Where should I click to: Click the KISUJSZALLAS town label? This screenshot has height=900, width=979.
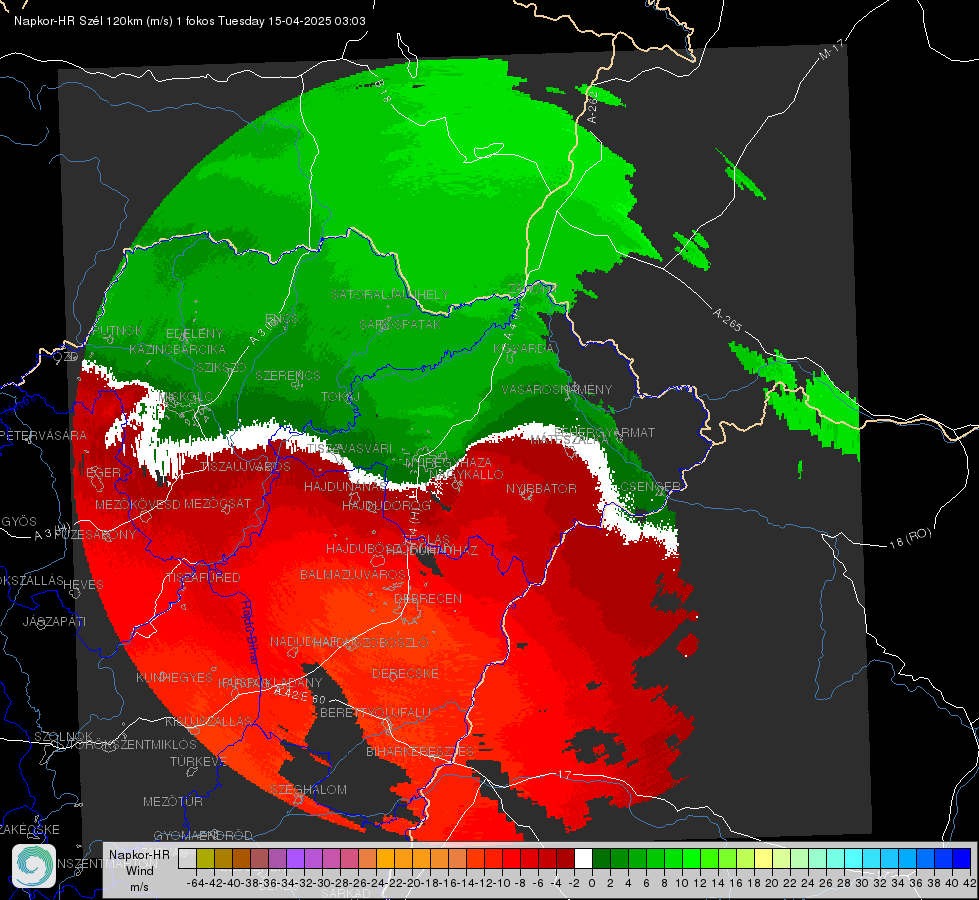pyautogui.click(x=208, y=721)
